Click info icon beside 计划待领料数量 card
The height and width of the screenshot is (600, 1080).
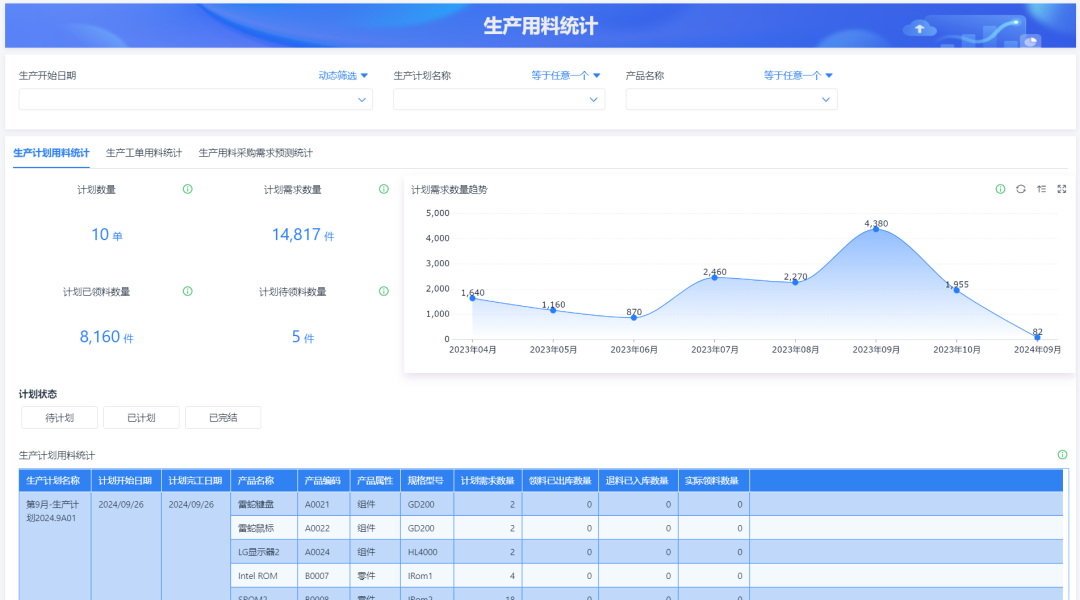click(x=383, y=291)
